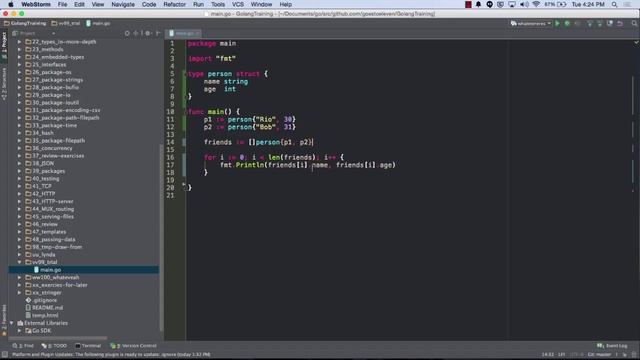Open the run configuration dropdown in toolbar

point(530,24)
